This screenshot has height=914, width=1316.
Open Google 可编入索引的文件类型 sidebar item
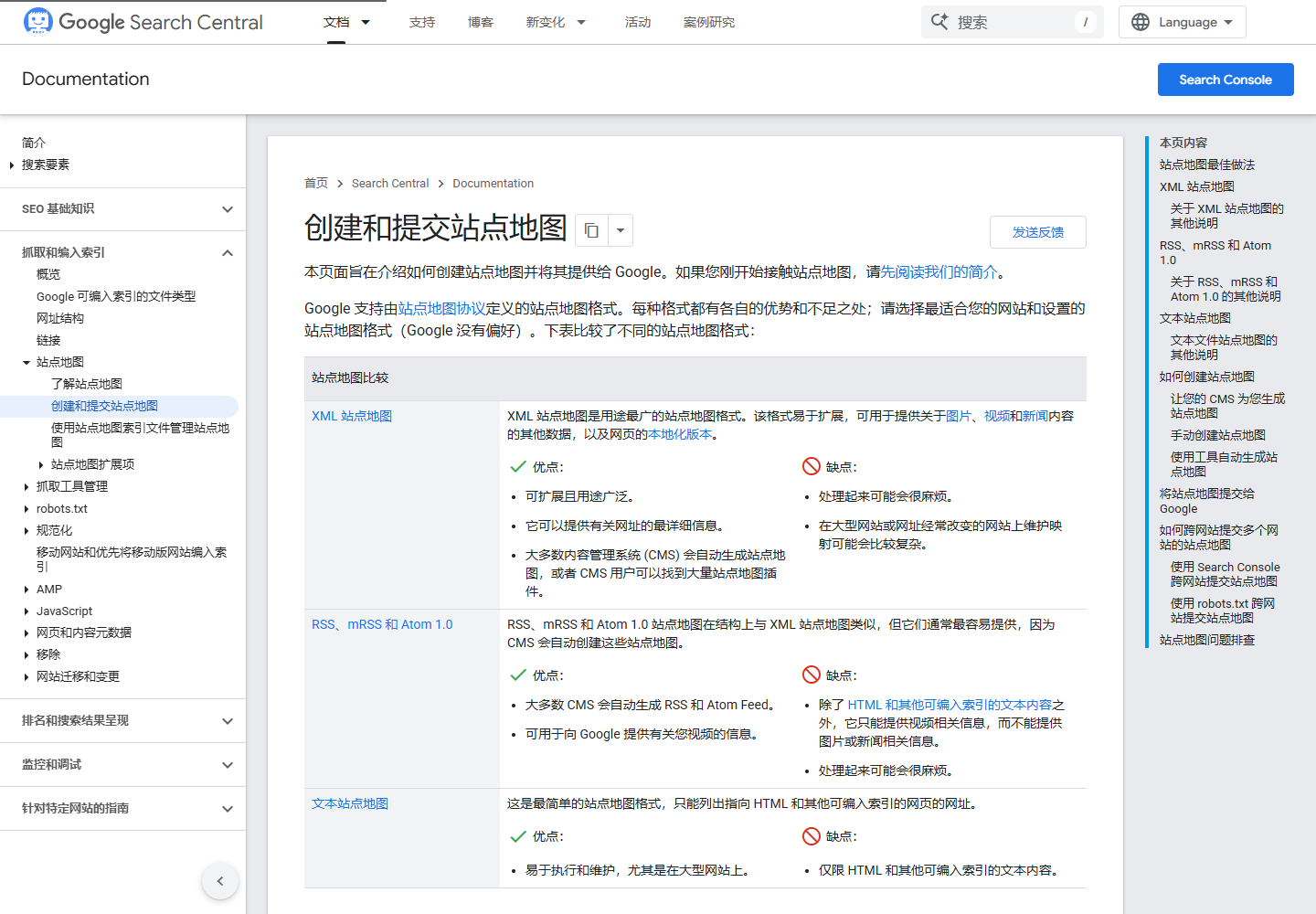116,296
